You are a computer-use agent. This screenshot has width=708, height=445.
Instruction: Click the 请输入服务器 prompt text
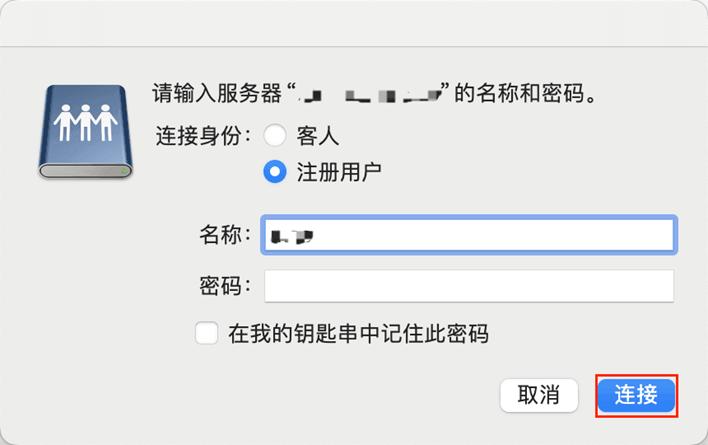218,97
